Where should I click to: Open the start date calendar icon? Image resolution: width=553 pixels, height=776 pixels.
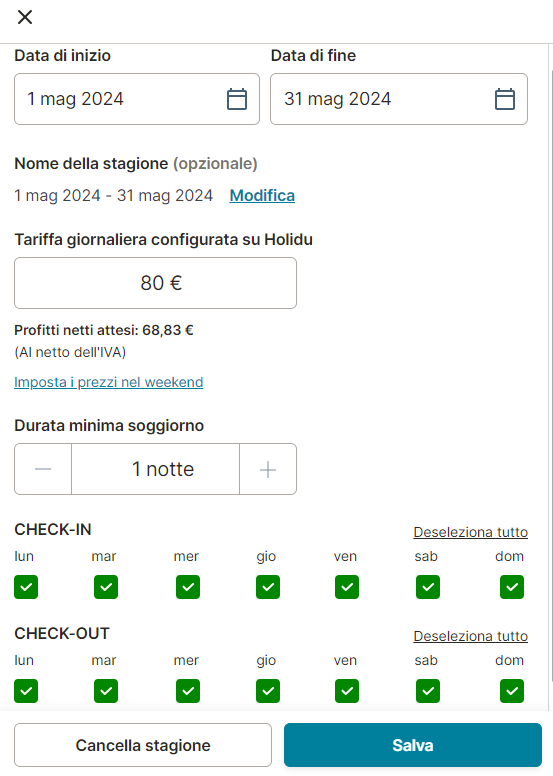pos(237,99)
